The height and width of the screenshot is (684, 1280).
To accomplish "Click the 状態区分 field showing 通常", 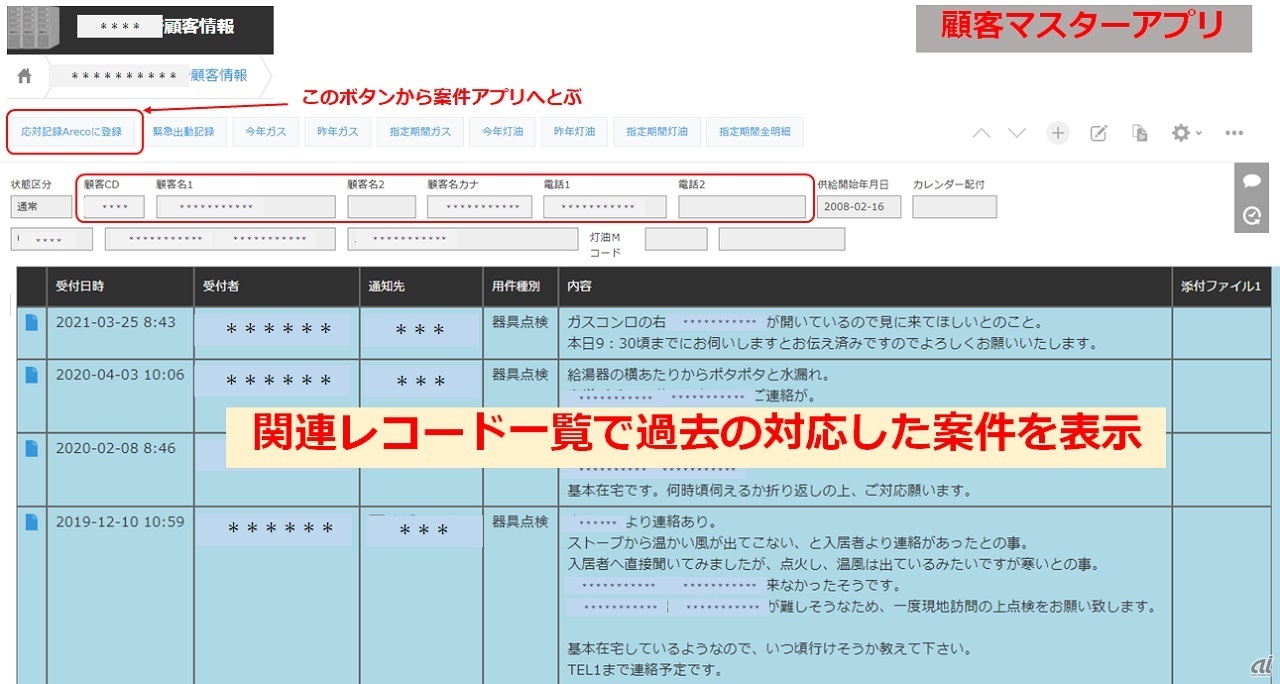I will coord(41,207).
